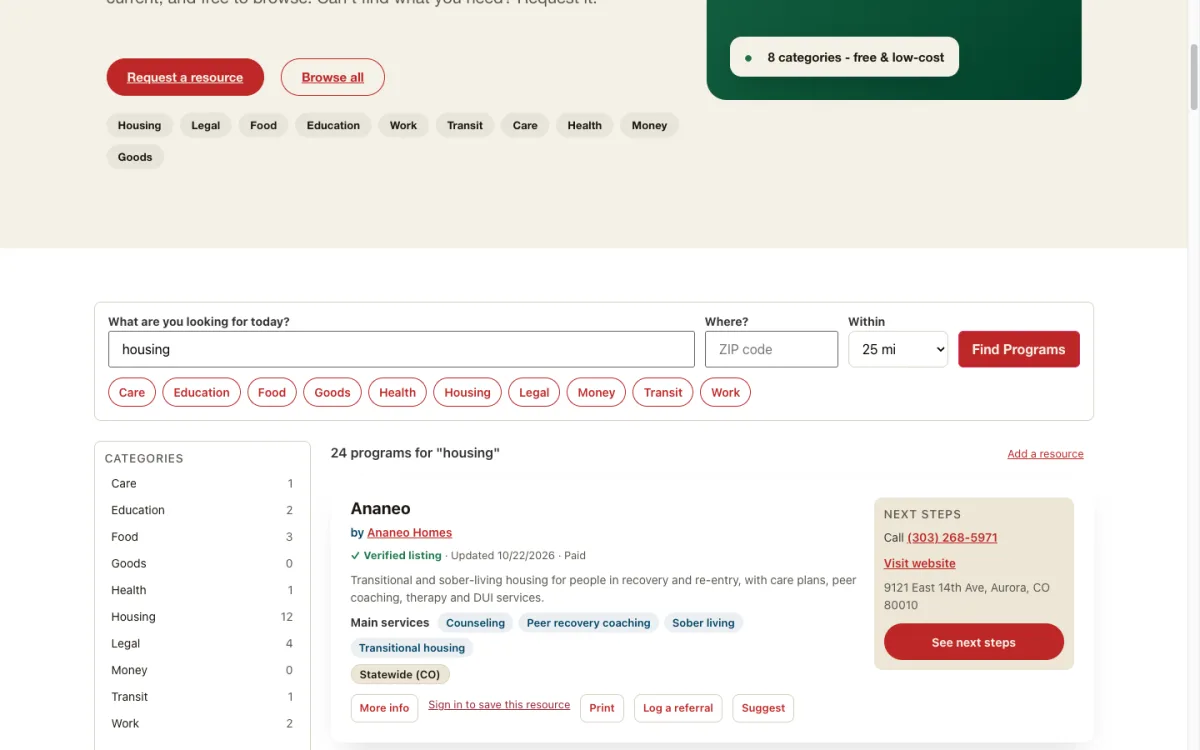Click the See next steps button
This screenshot has width=1200, height=750.
click(x=974, y=642)
